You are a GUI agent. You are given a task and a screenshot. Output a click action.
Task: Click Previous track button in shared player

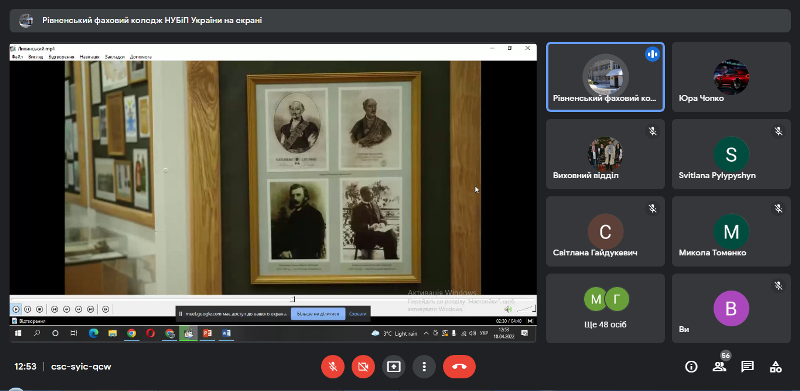[54, 309]
